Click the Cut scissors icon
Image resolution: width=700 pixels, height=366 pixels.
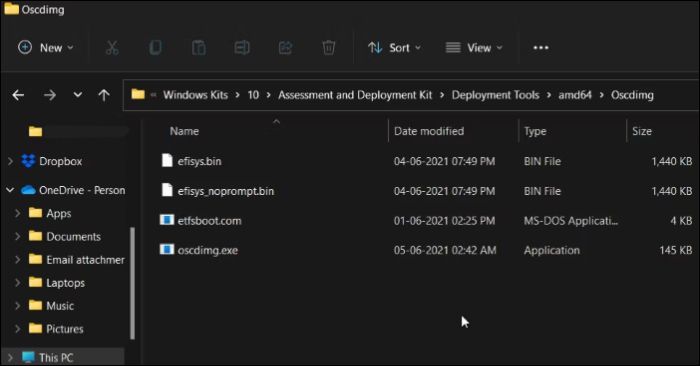(x=112, y=48)
